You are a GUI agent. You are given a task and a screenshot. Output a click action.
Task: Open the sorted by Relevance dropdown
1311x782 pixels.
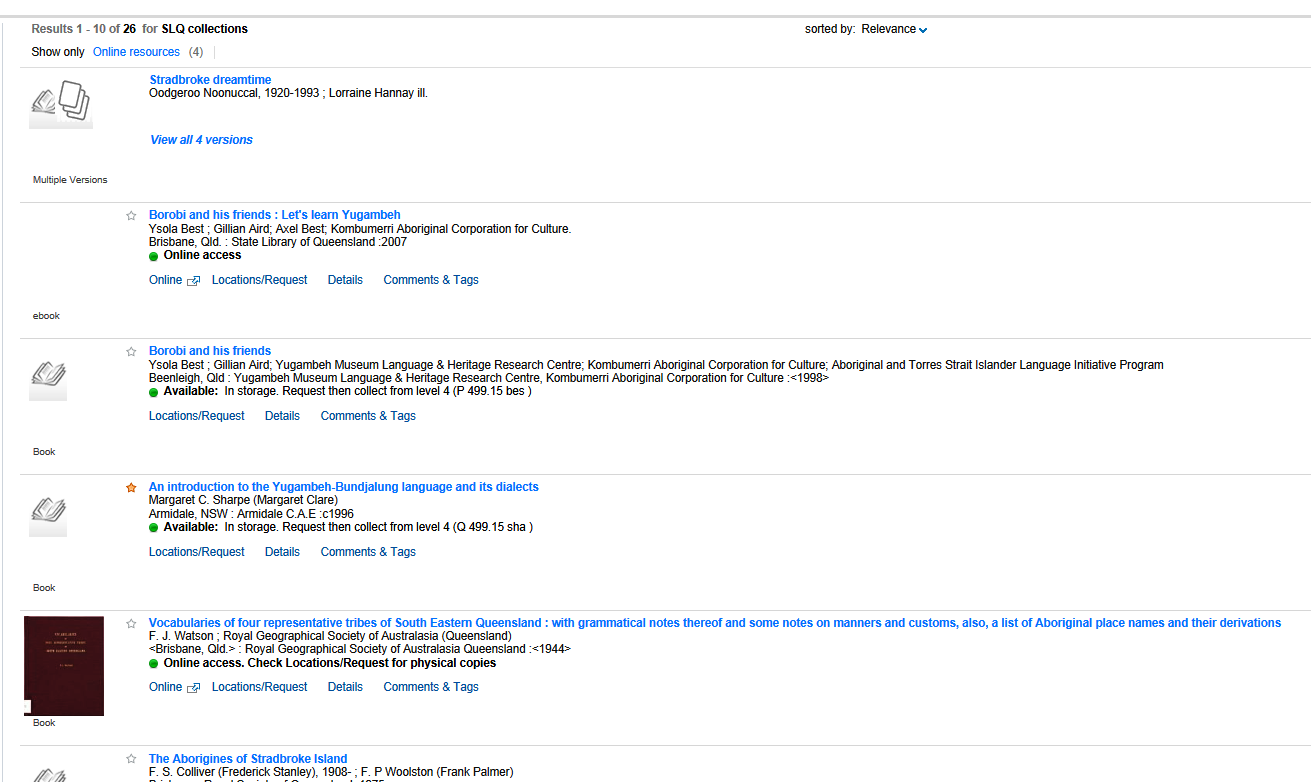click(x=894, y=29)
